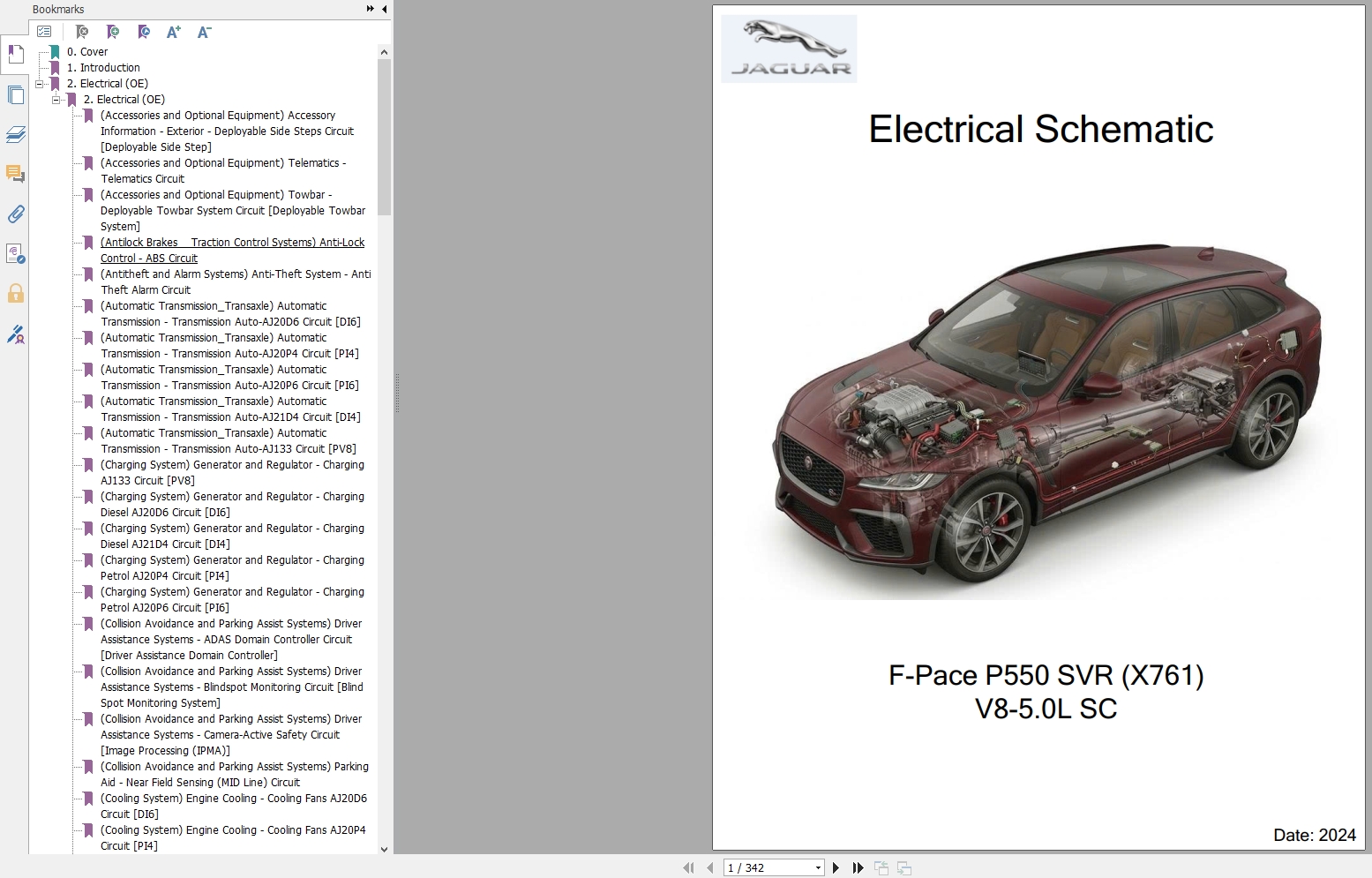Decrease bookmark font size with A-

204,32
